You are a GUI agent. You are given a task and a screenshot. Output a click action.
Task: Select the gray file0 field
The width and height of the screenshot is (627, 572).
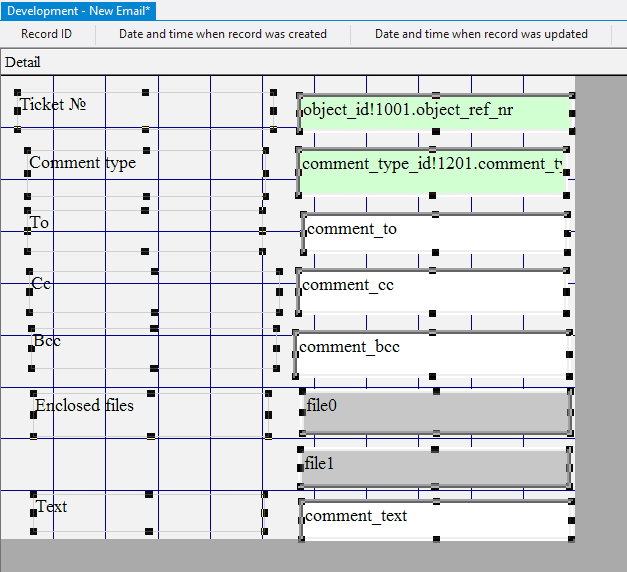click(x=437, y=412)
